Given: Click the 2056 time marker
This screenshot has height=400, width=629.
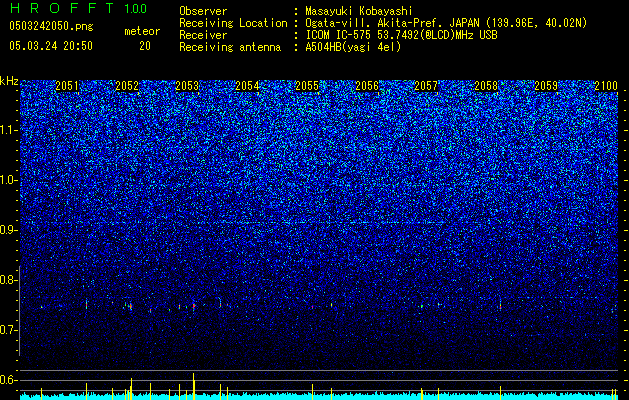Looking at the screenshot, I should (x=367, y=86).
